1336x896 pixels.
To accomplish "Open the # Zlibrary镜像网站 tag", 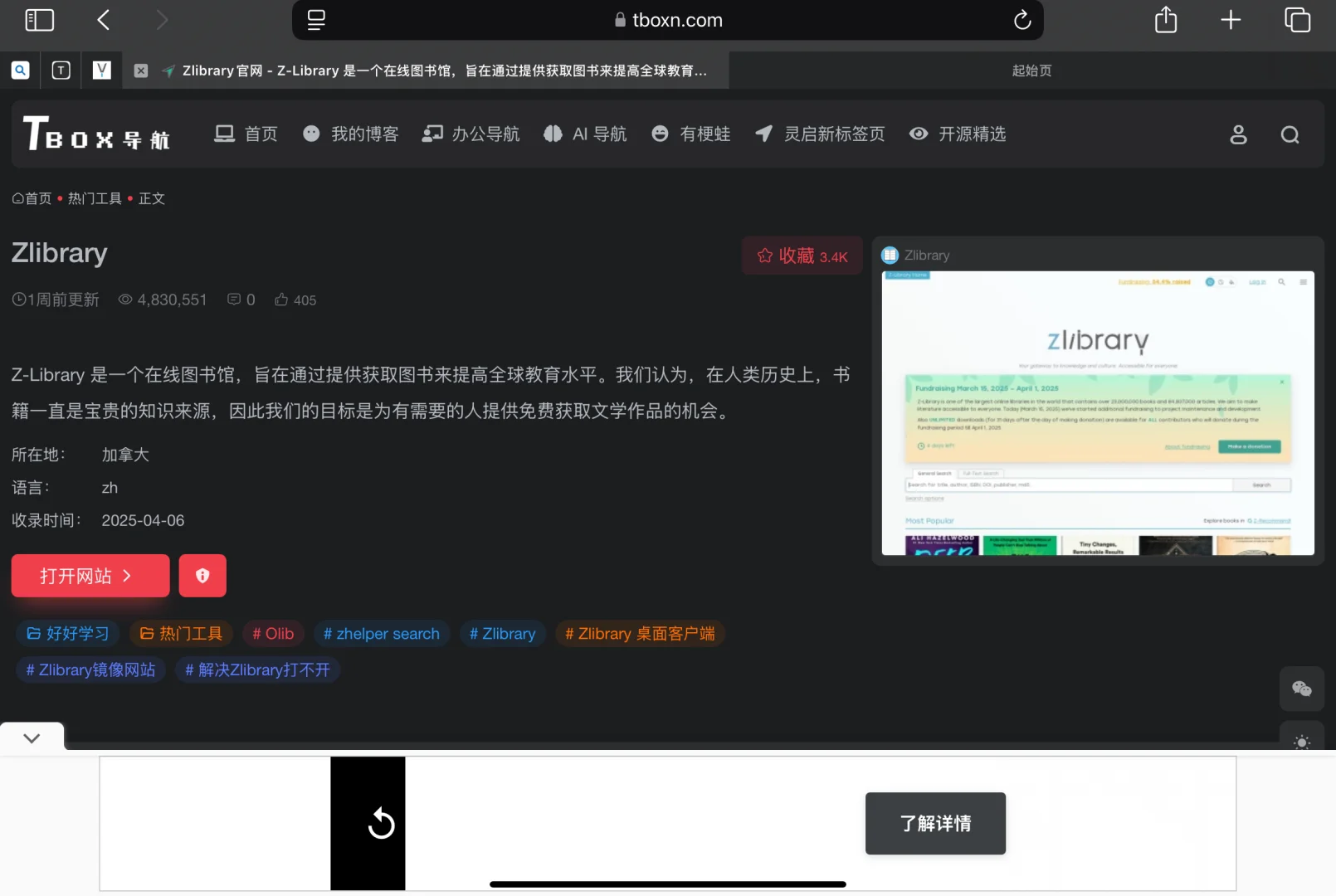I will point(90,670).
